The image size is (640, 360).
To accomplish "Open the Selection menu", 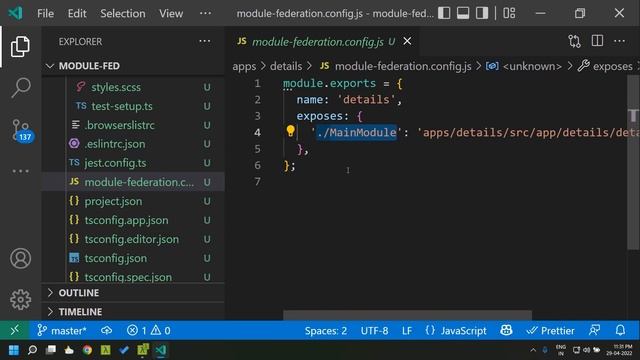I will click(122, 13).
